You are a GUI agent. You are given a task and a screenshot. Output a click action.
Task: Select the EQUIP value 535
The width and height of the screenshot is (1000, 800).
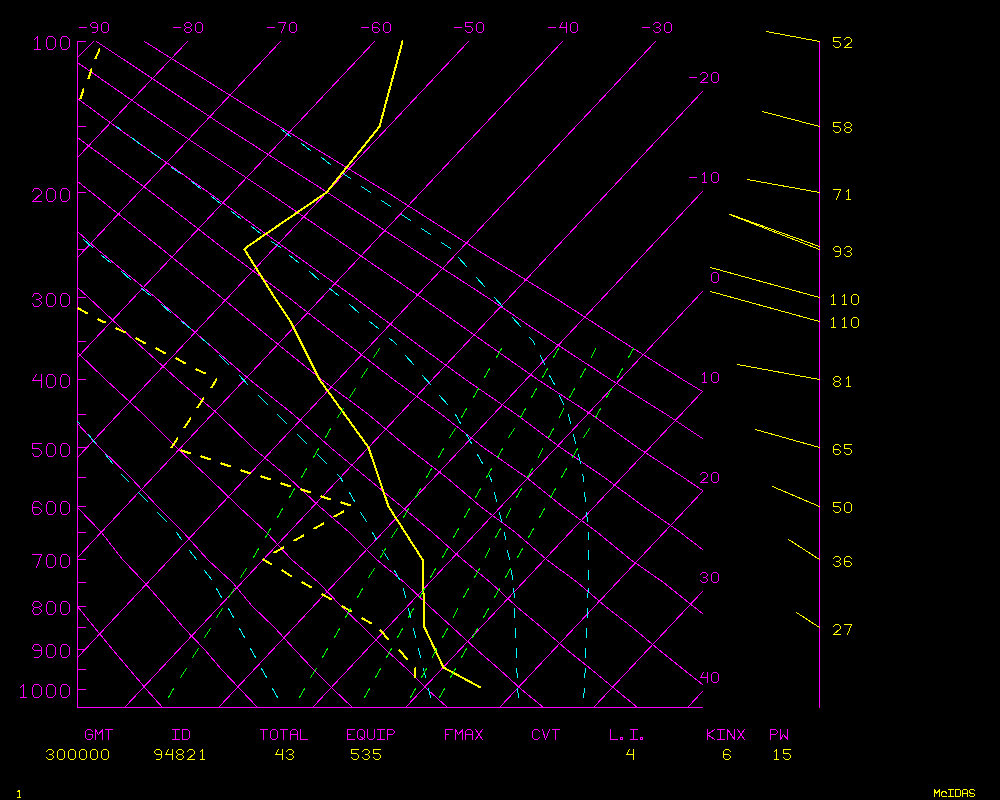click(x=366, y=755)
